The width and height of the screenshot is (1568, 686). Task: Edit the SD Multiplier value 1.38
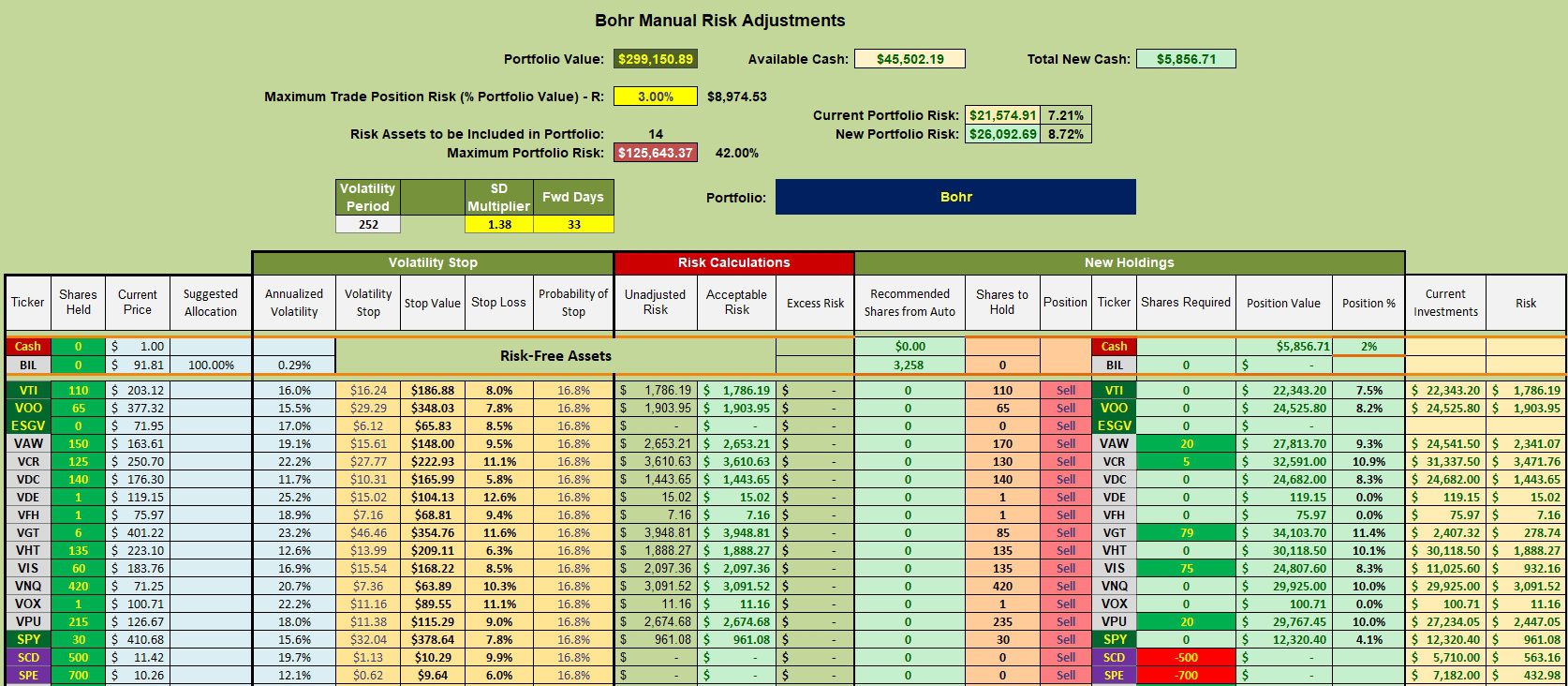point(499,225)
